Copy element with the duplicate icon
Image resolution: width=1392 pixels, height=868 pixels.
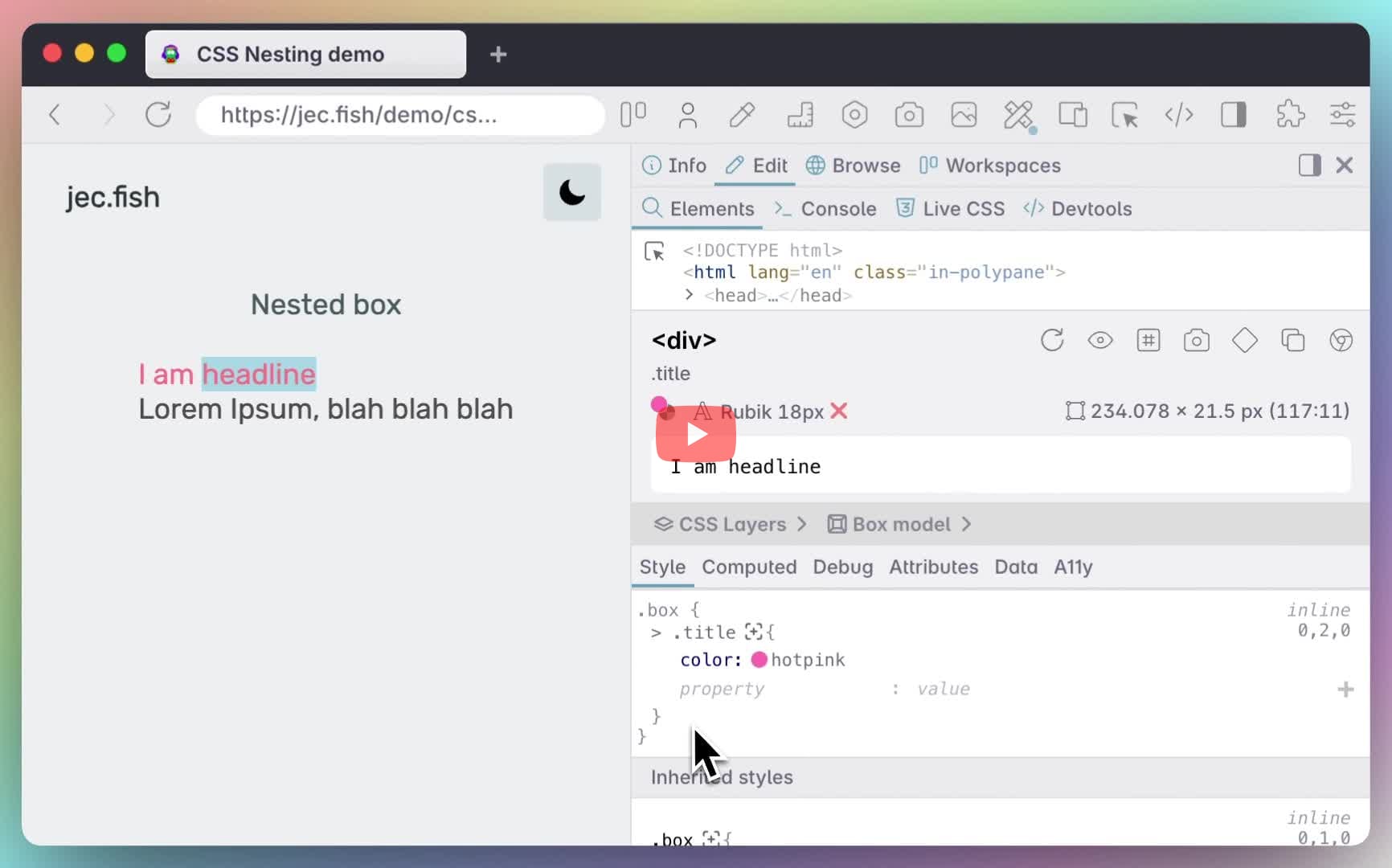pyautogui.click(x=1293, y=340)
